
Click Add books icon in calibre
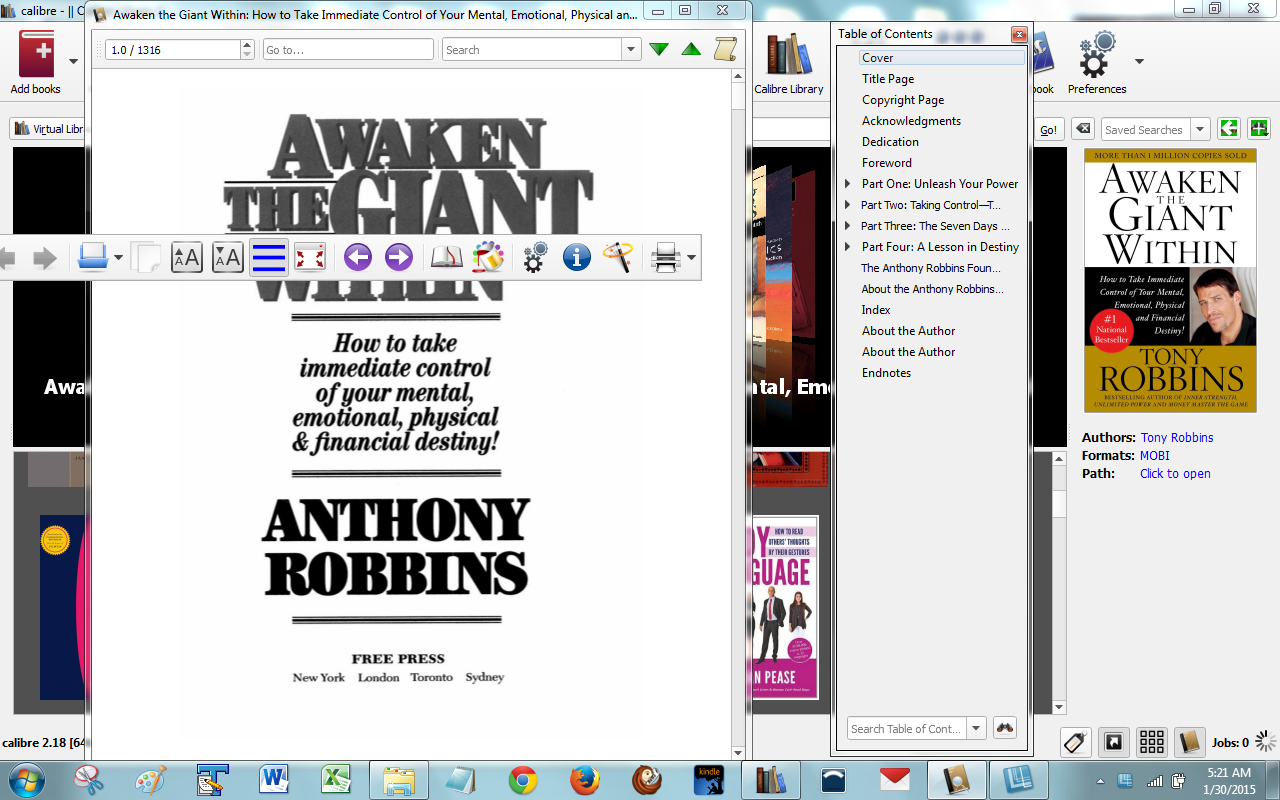click(x=35, y=62)
